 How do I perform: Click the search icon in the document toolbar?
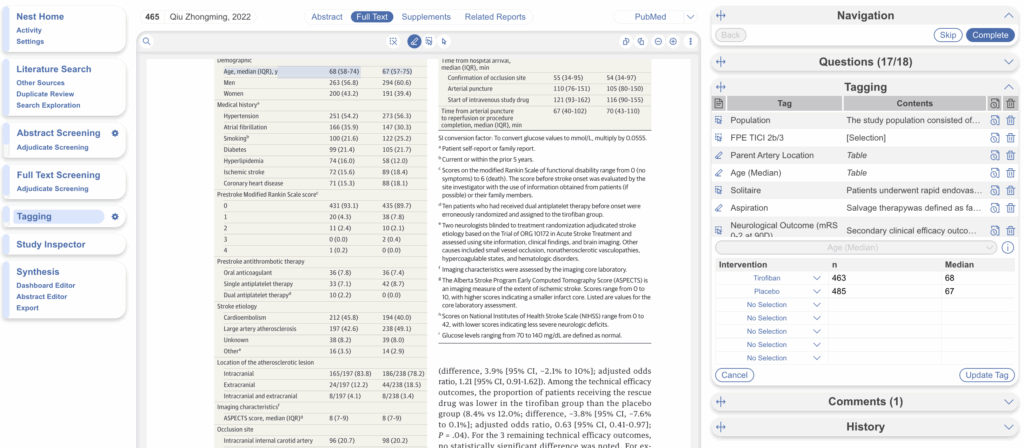coord(146,41)
